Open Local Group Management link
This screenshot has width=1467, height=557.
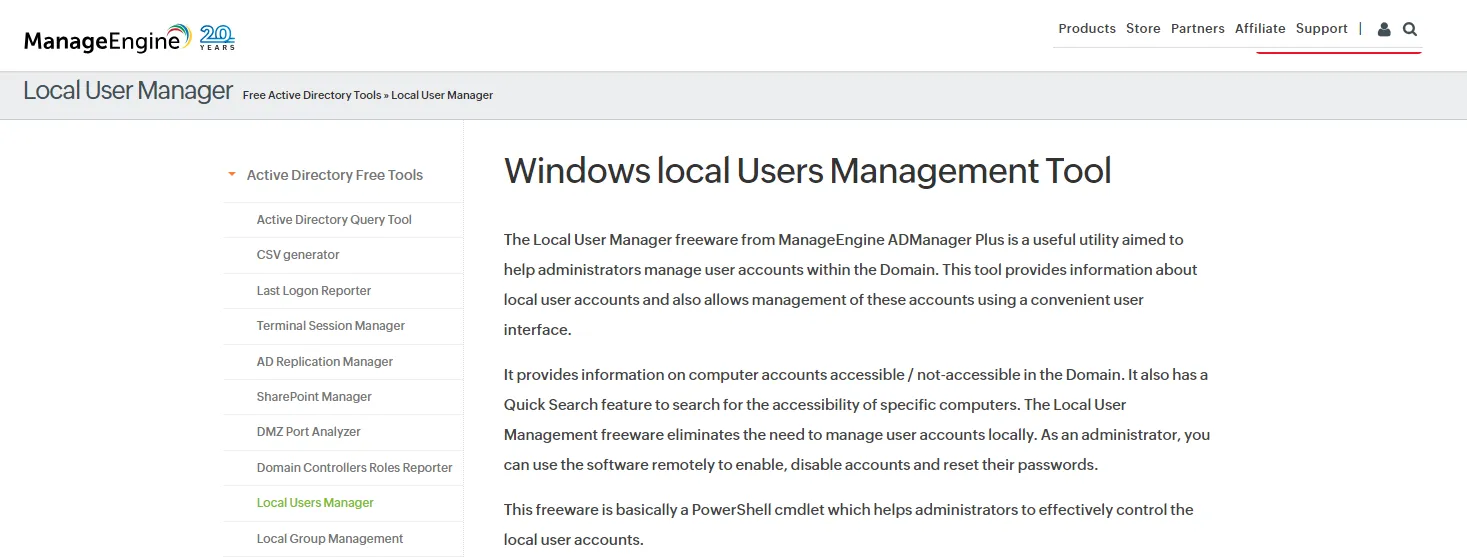(x=330, y=539)
